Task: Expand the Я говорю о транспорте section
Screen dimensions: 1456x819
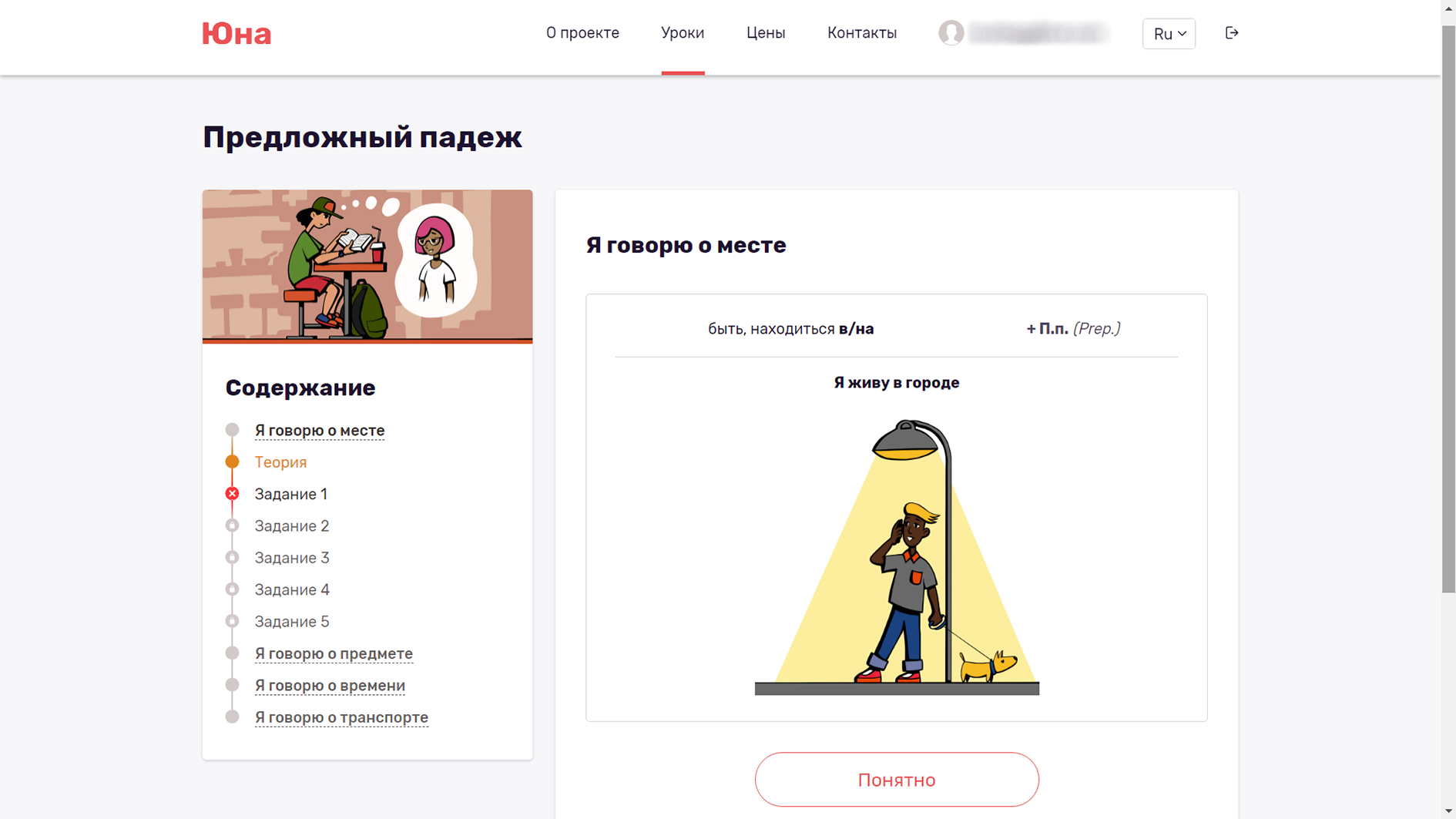Action: [x=341, y=717]
